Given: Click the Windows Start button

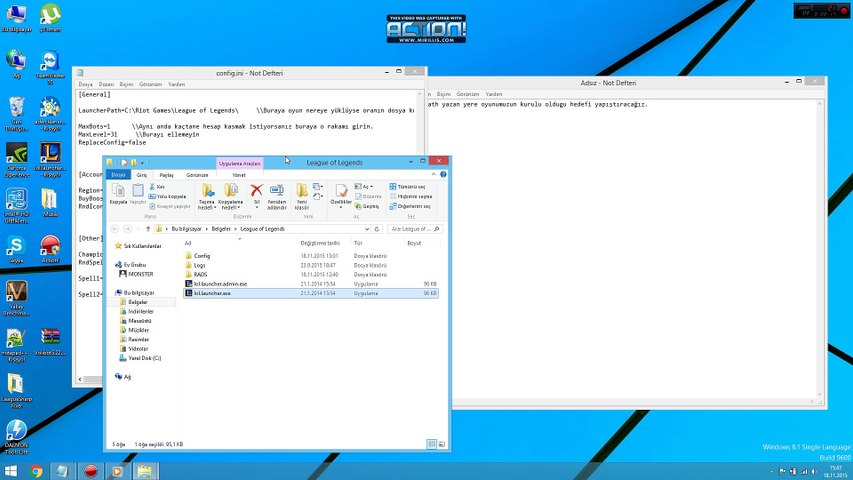Looking at the screenshot, I should tap(10, 471).
